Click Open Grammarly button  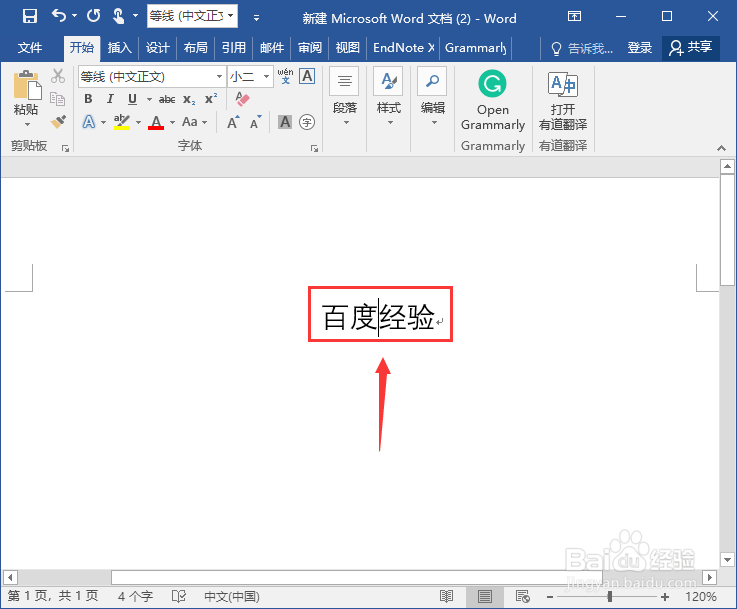point(492,100)
